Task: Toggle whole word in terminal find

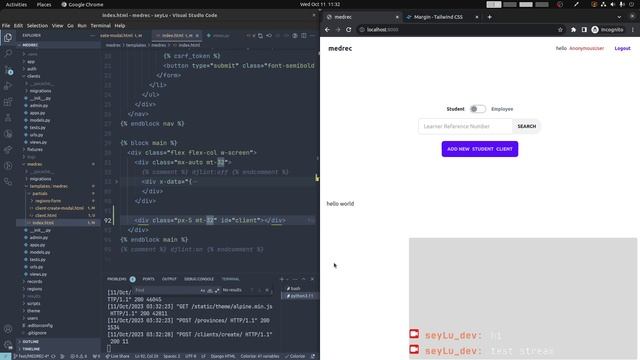Action: [210, 291]
